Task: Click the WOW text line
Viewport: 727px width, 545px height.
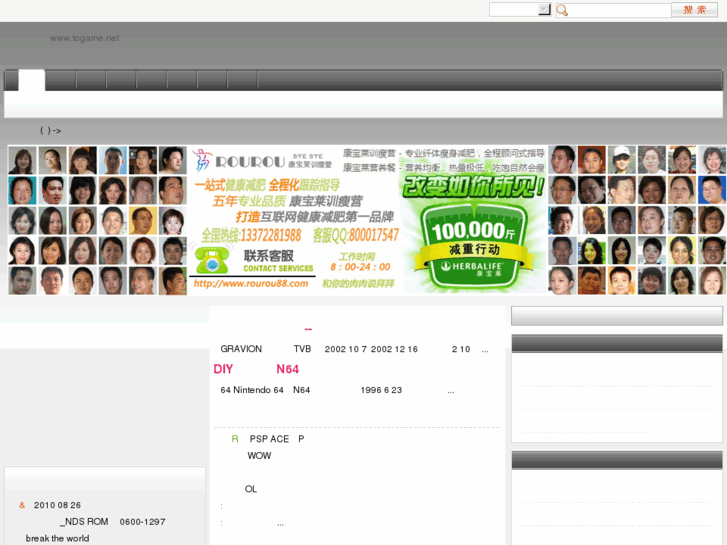Action: [x=259, y=456]
